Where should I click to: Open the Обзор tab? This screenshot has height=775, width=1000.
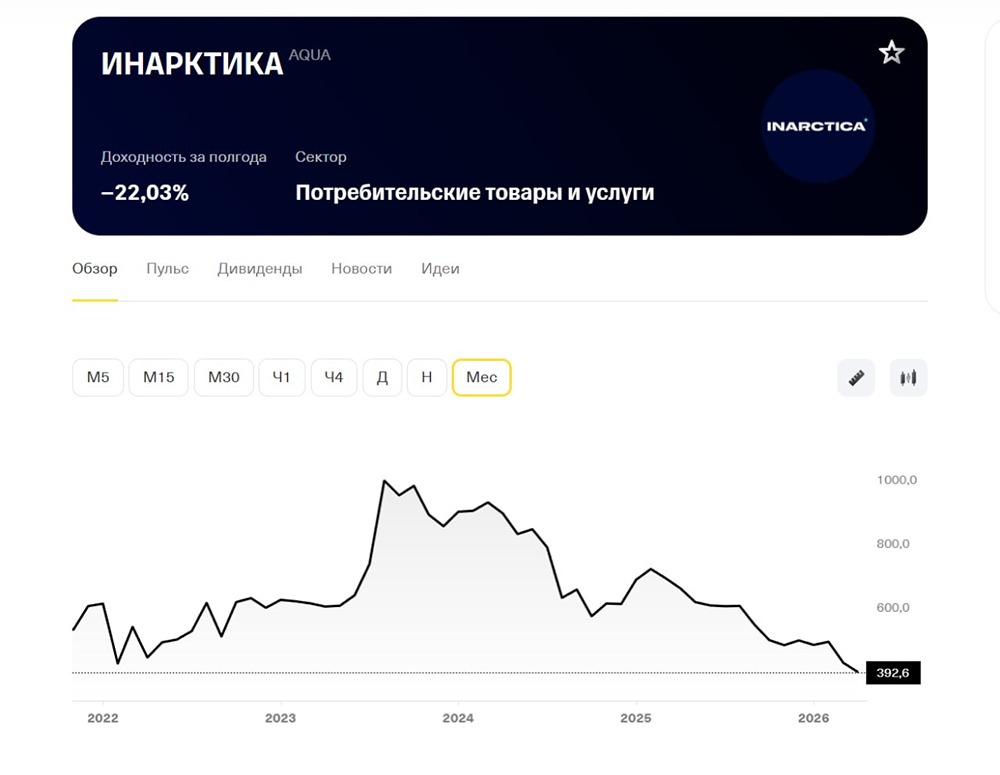(93, 268)
